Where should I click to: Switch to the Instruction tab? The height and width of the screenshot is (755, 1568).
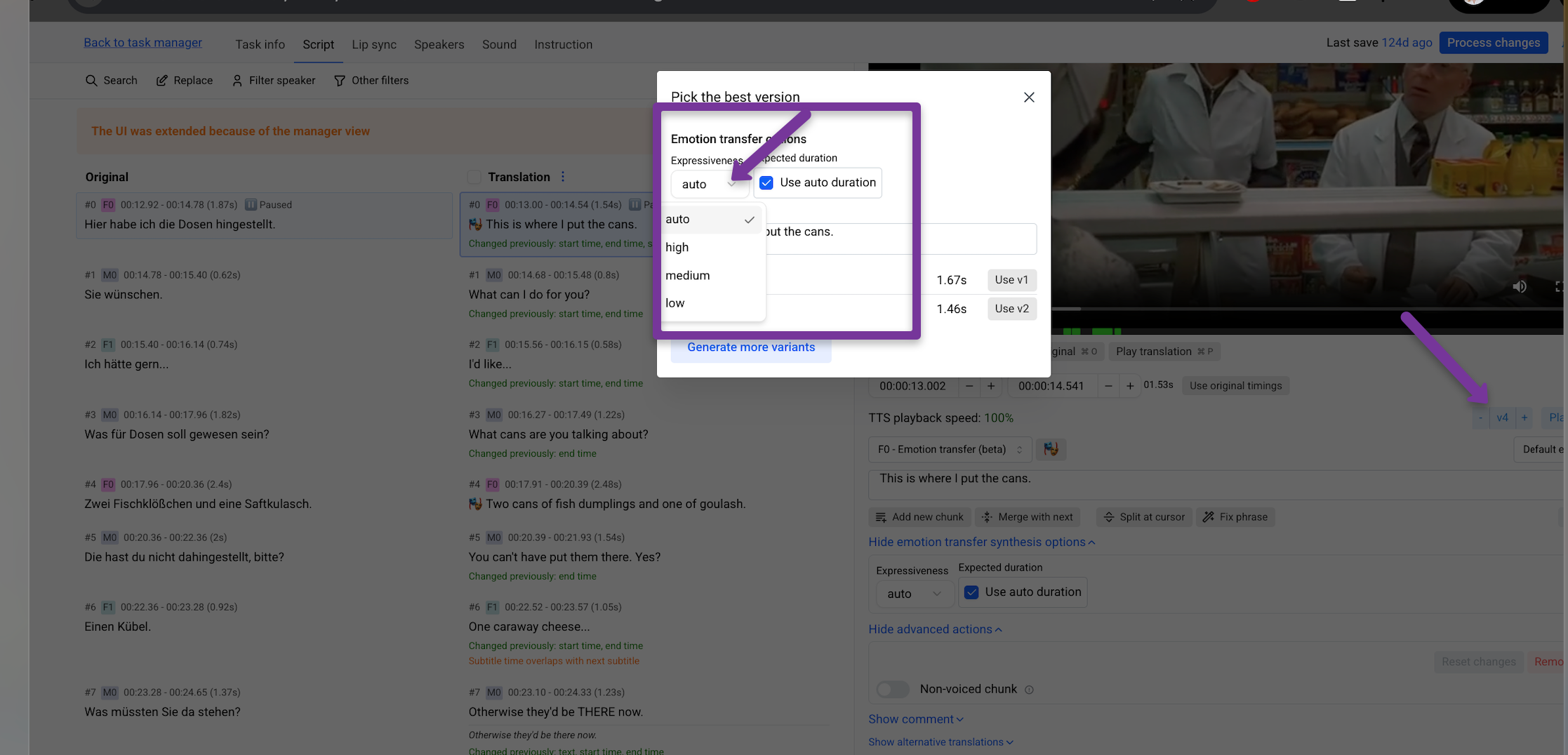tap(564, 44)
